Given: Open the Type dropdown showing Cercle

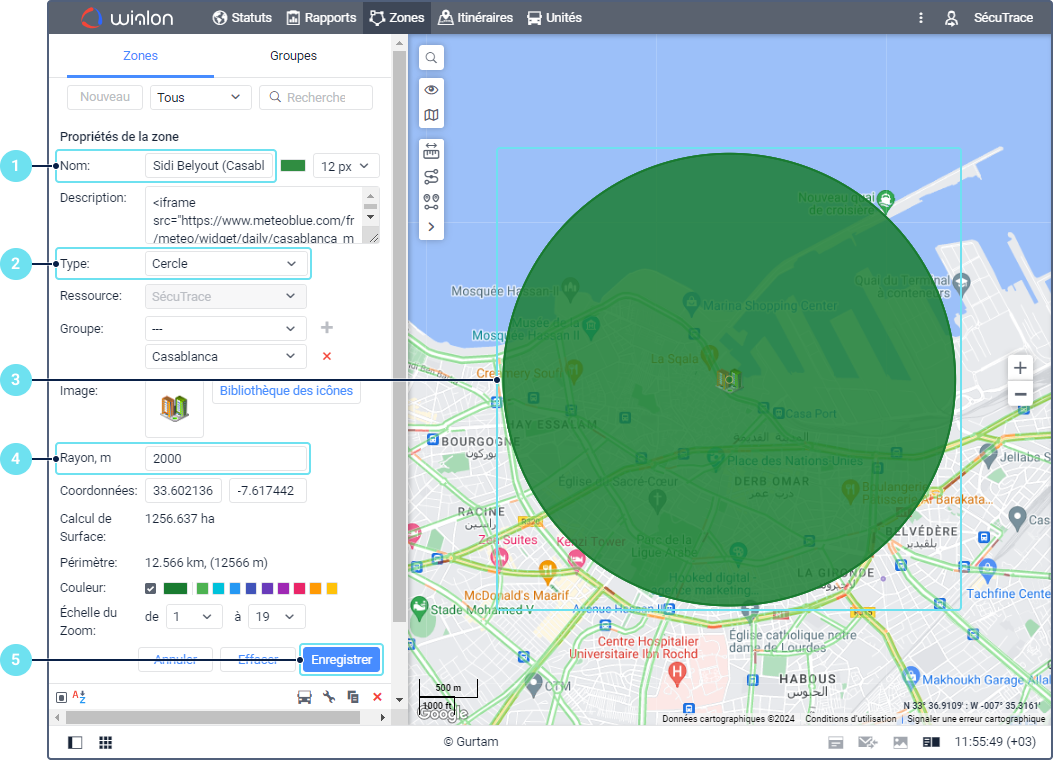Looking at the screenshot, I should coord(225,264).
